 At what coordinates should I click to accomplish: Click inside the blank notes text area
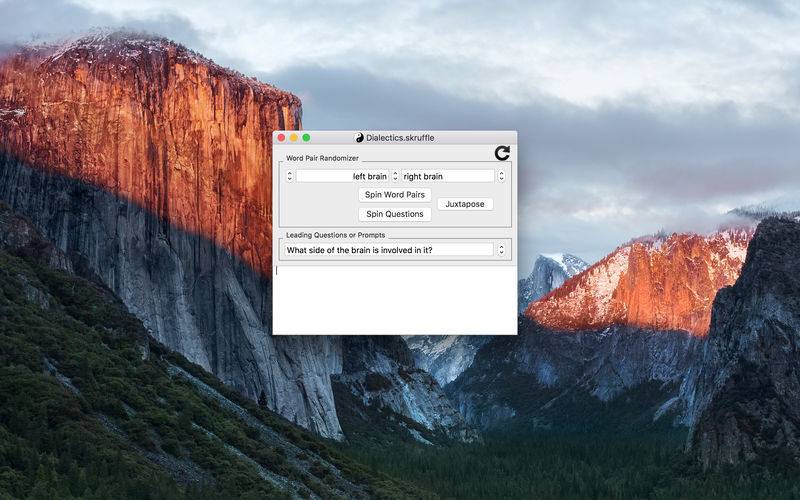[395, 300]
